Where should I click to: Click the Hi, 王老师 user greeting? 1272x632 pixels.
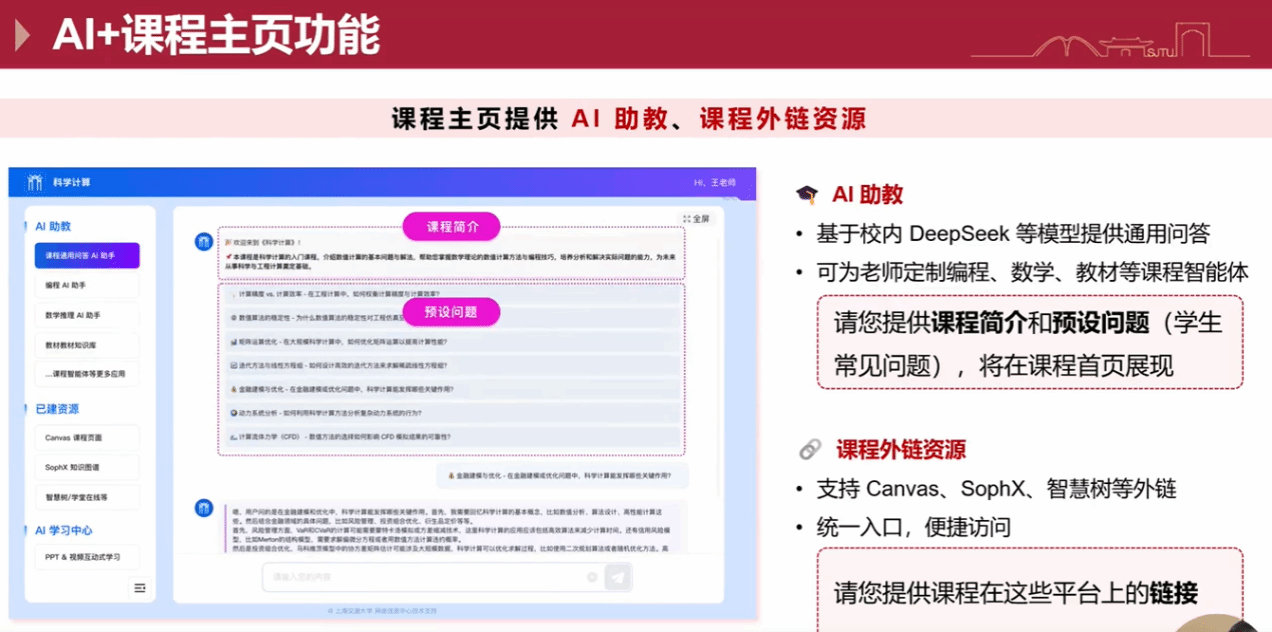point(714,183)
